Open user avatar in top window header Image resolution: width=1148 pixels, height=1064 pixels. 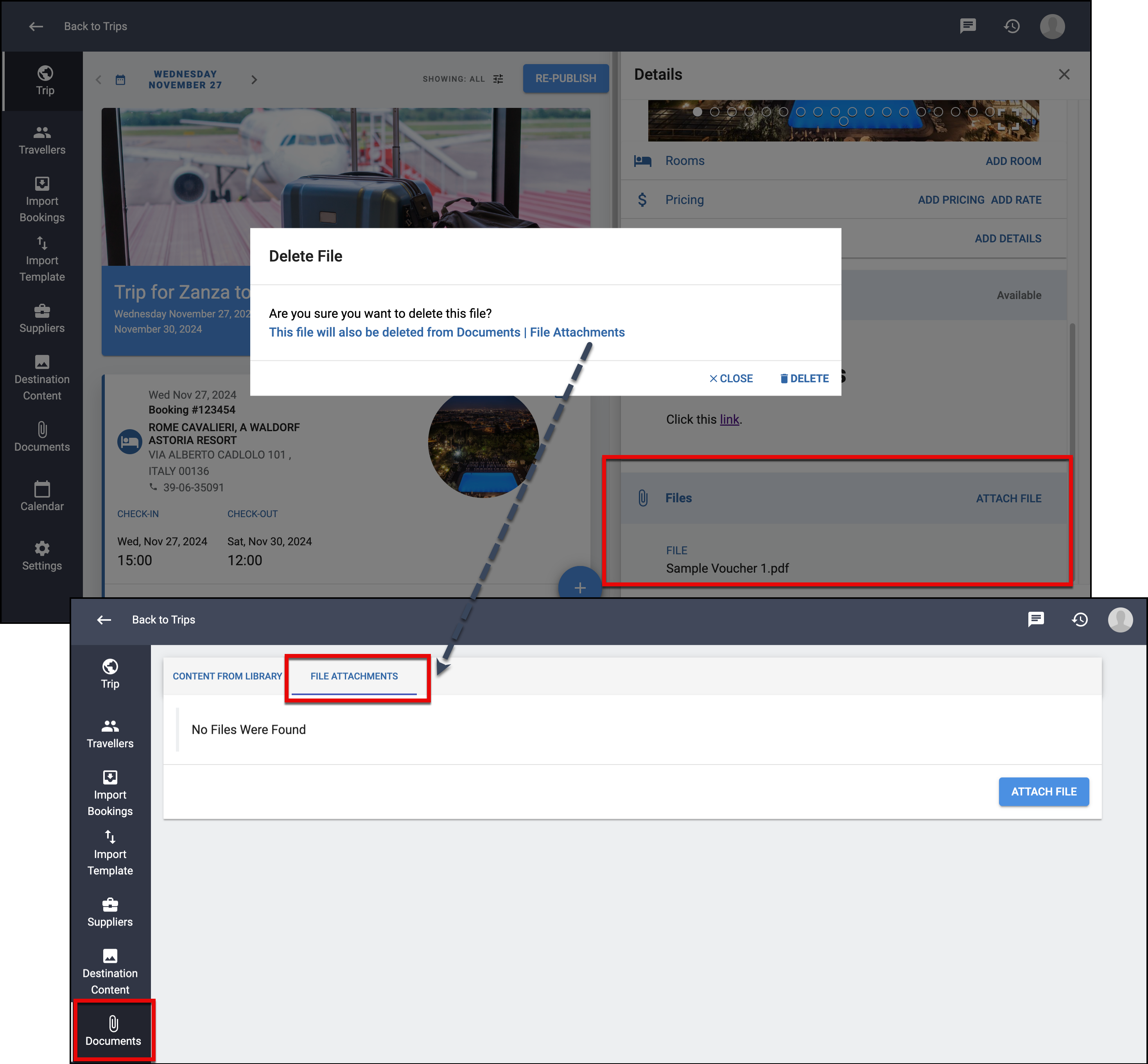(1052, 26)
